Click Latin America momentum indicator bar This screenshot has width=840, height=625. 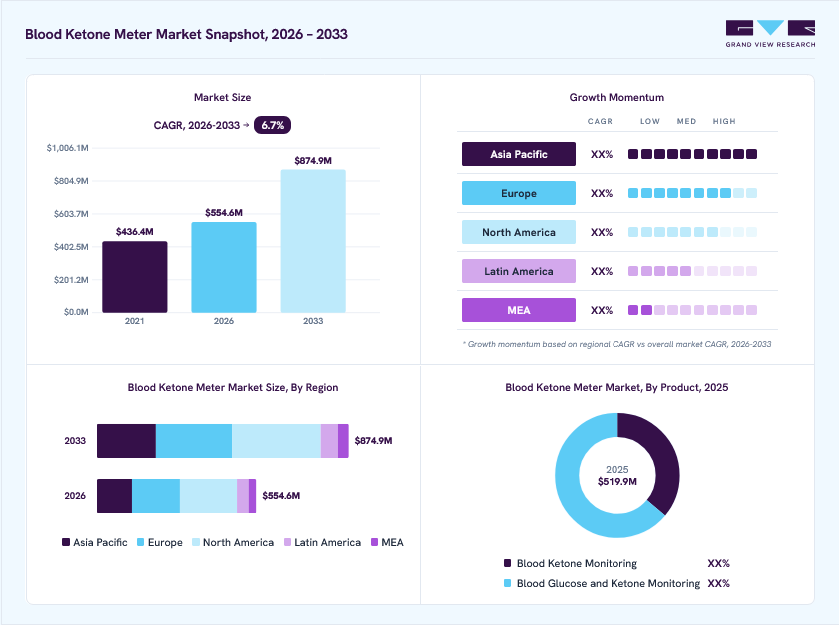[692, 272]
